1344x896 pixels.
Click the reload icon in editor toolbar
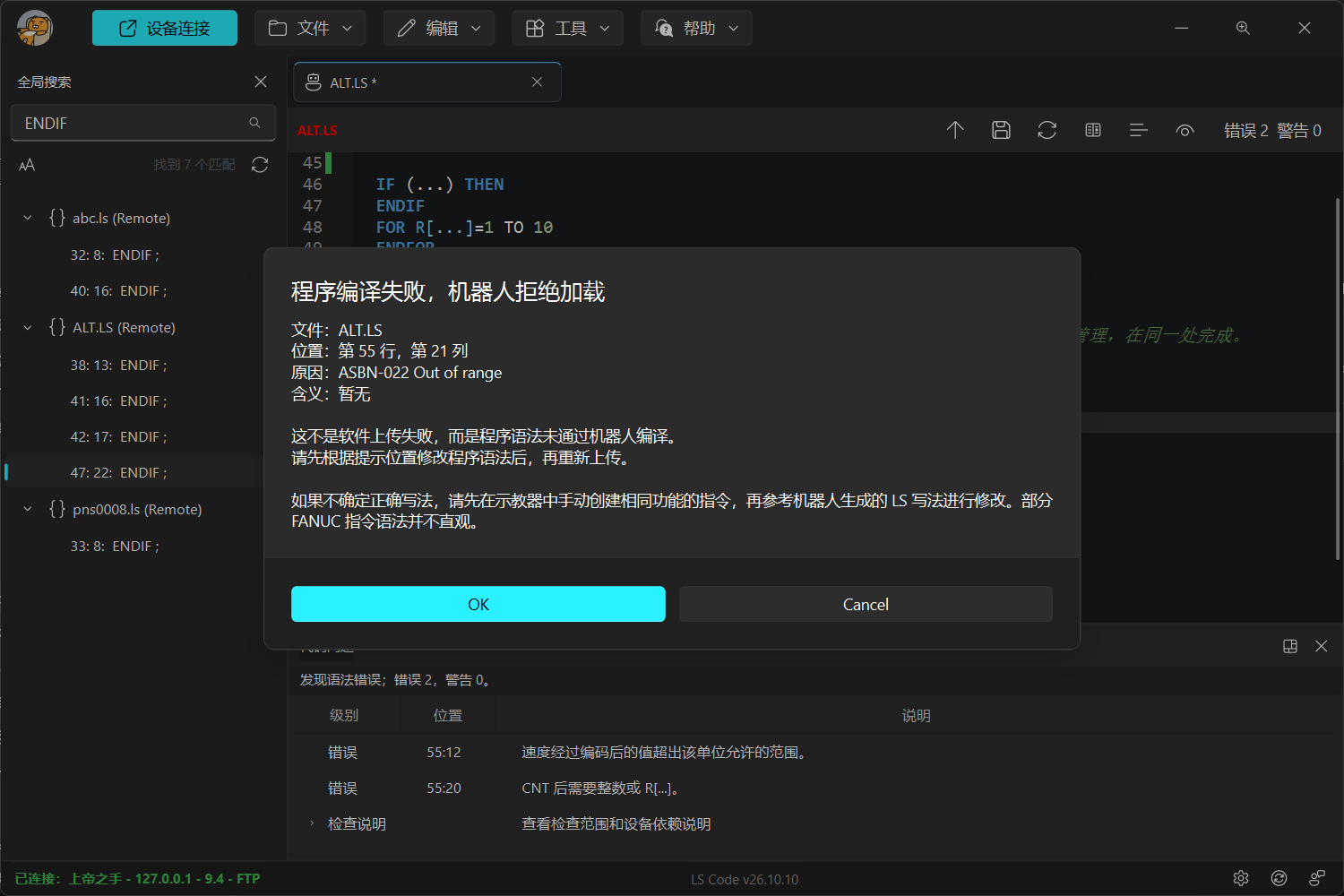coord(1047,130)
